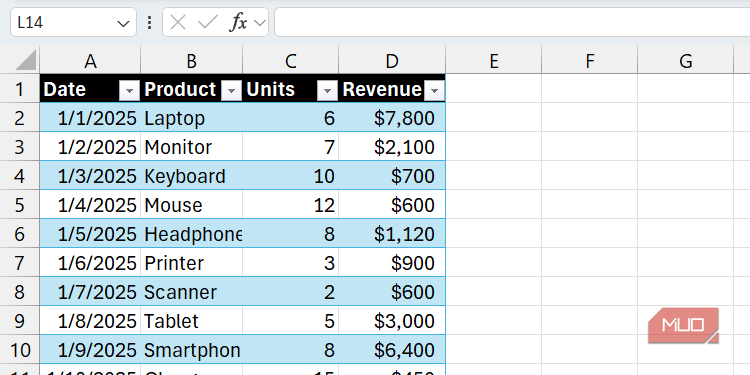Click the Units header cell
The height and width of the screenshot is (375, 750).
(290, 89)
